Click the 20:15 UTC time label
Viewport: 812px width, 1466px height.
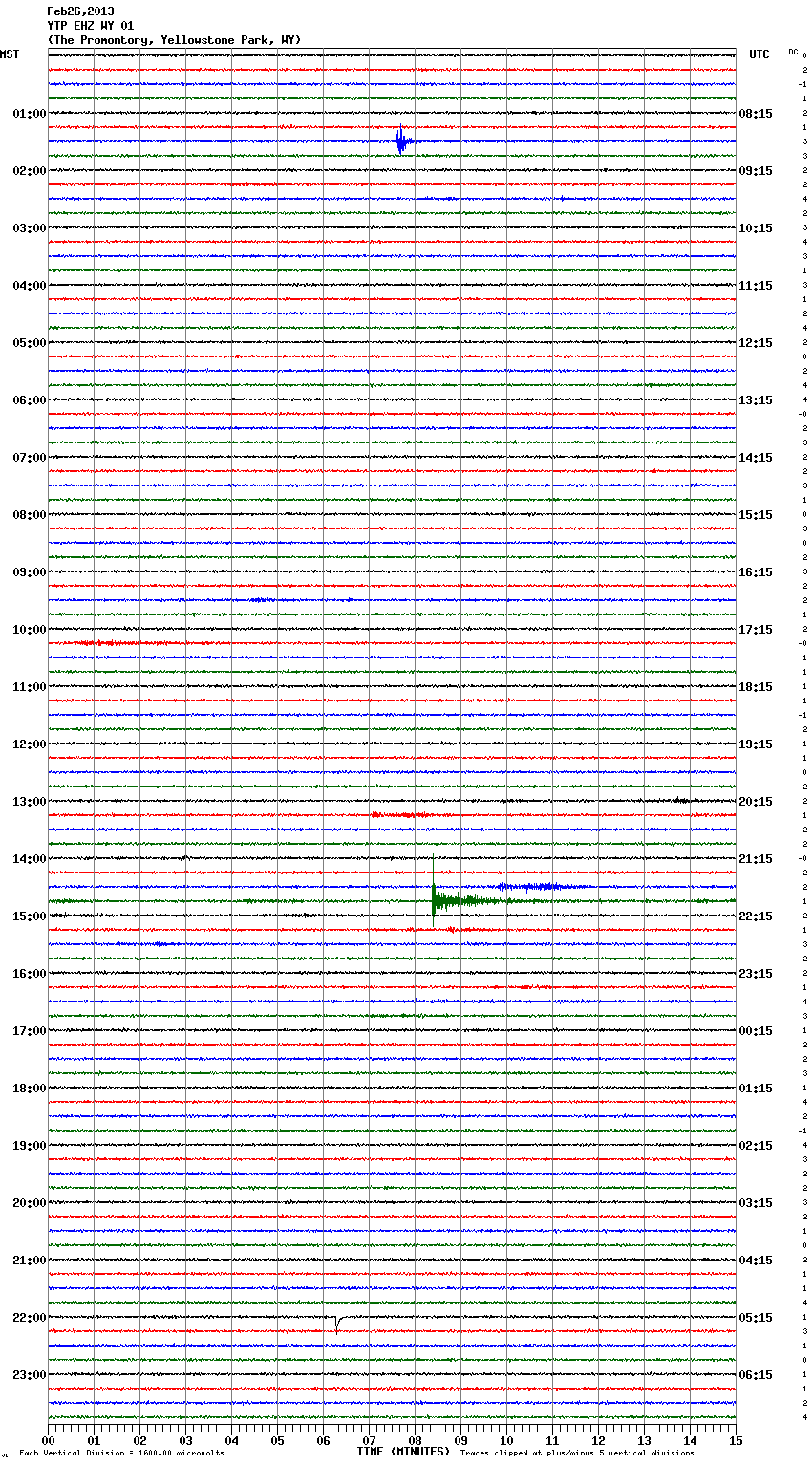[x=756, y=802]
